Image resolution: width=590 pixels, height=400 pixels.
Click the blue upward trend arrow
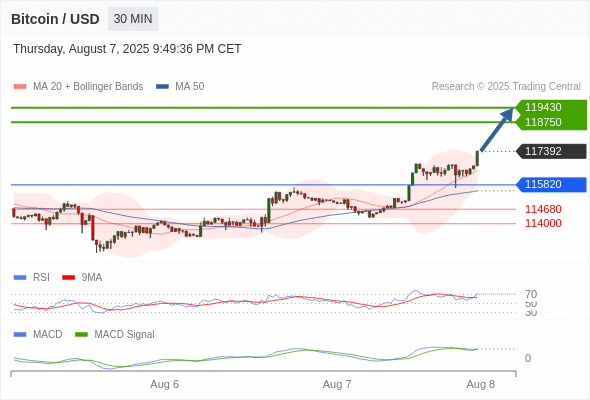(497, 129)
